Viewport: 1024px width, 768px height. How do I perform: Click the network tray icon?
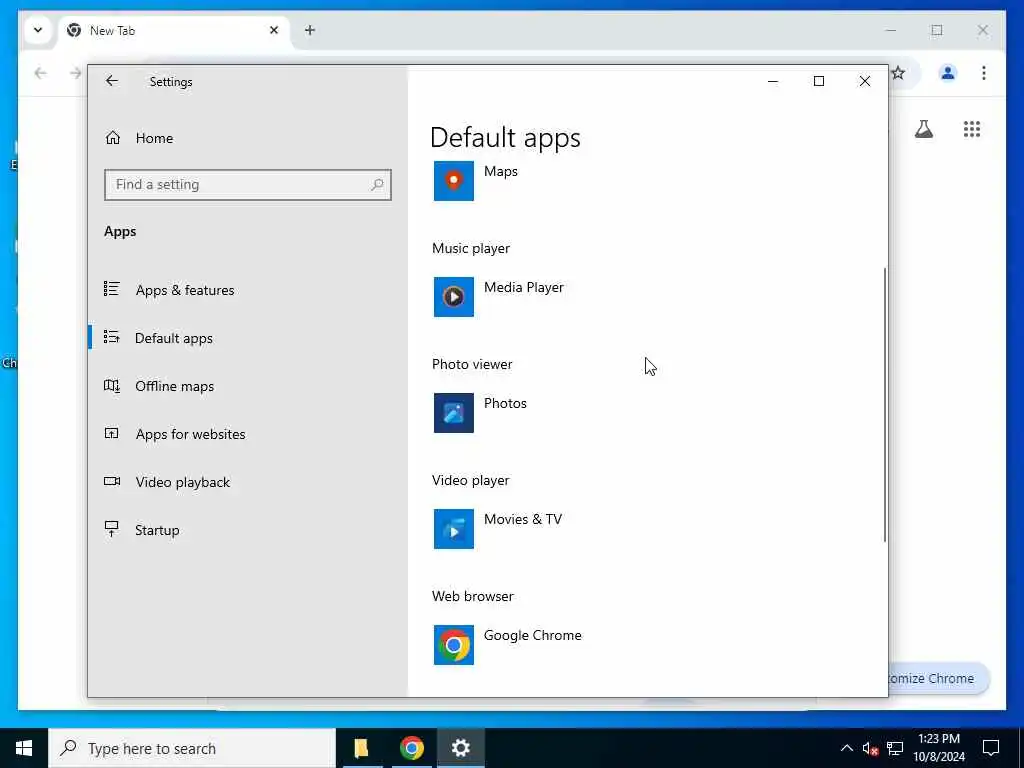point(895,749)
